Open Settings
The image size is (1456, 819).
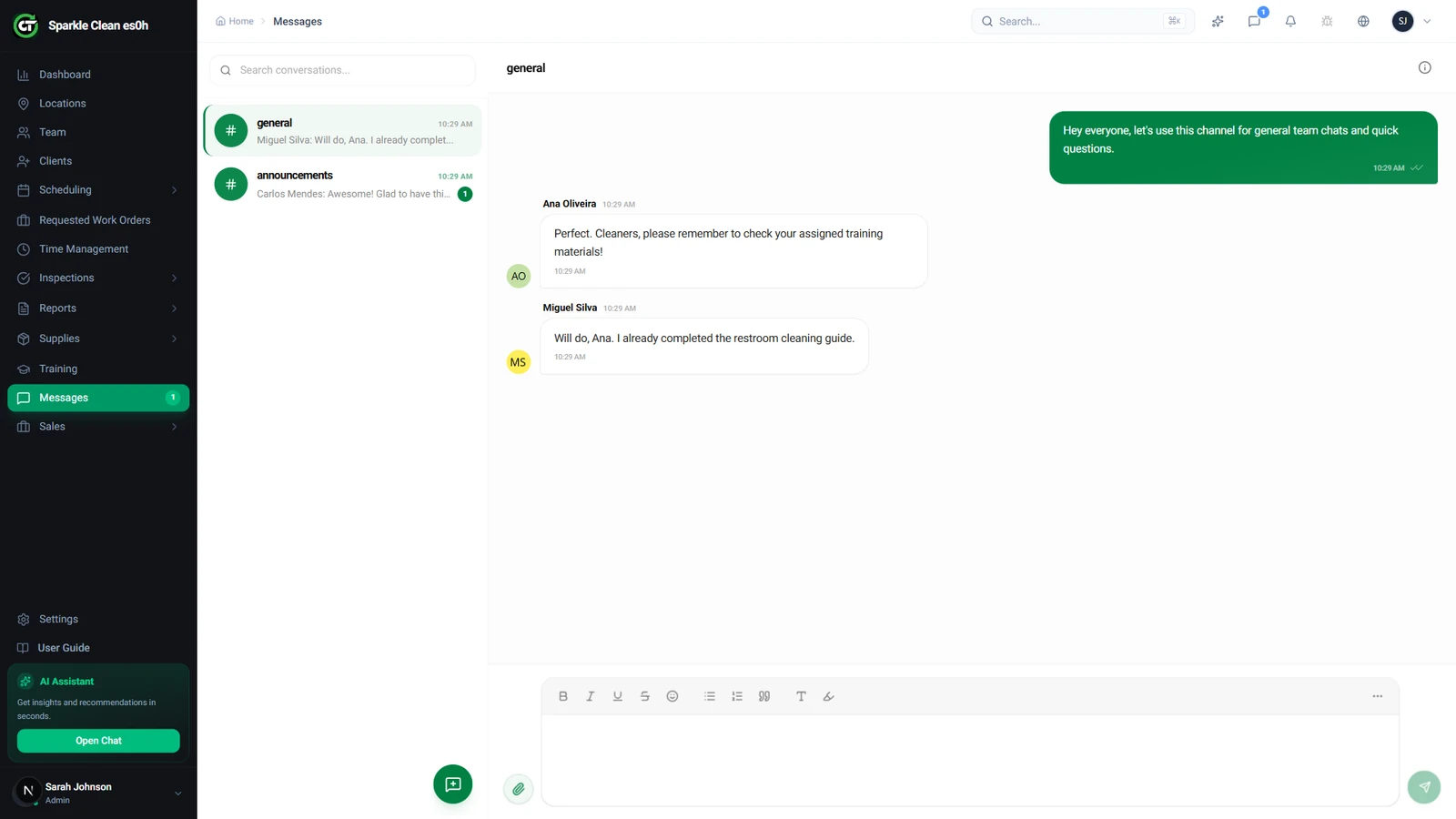pos(98,619)
